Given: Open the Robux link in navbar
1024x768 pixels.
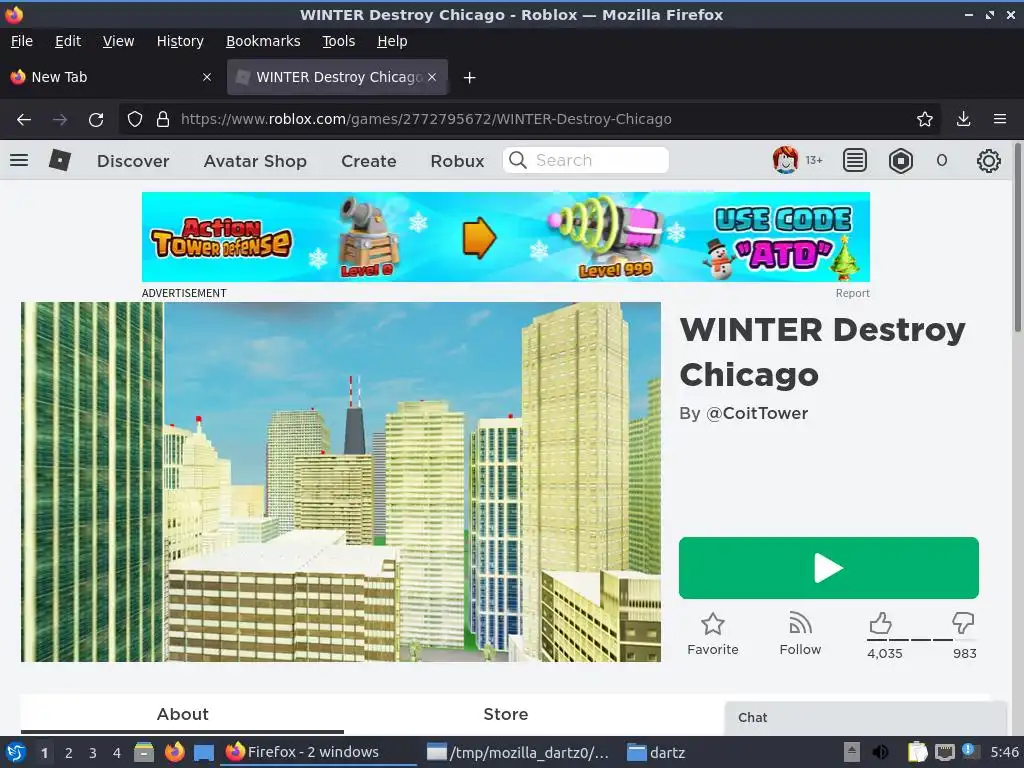Looking at the screenshot, I should pos(457,161).
